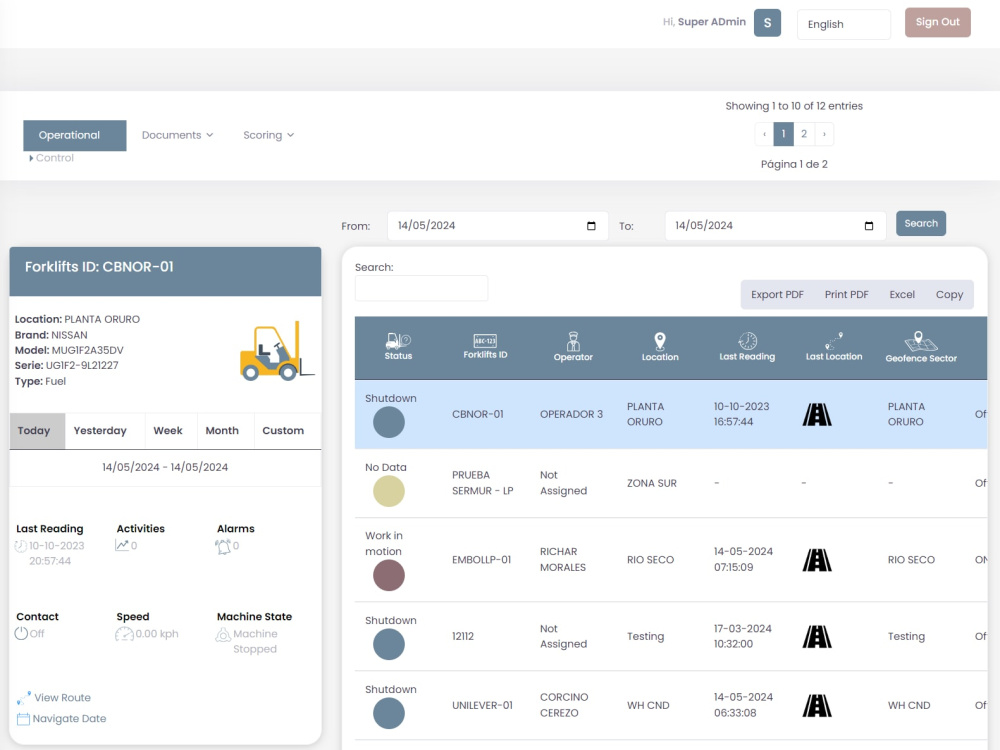Select the CBNOR-01 forklift ID cell
The height and width of the screenshot is (750, 1000).
click(x=478, y=415)
